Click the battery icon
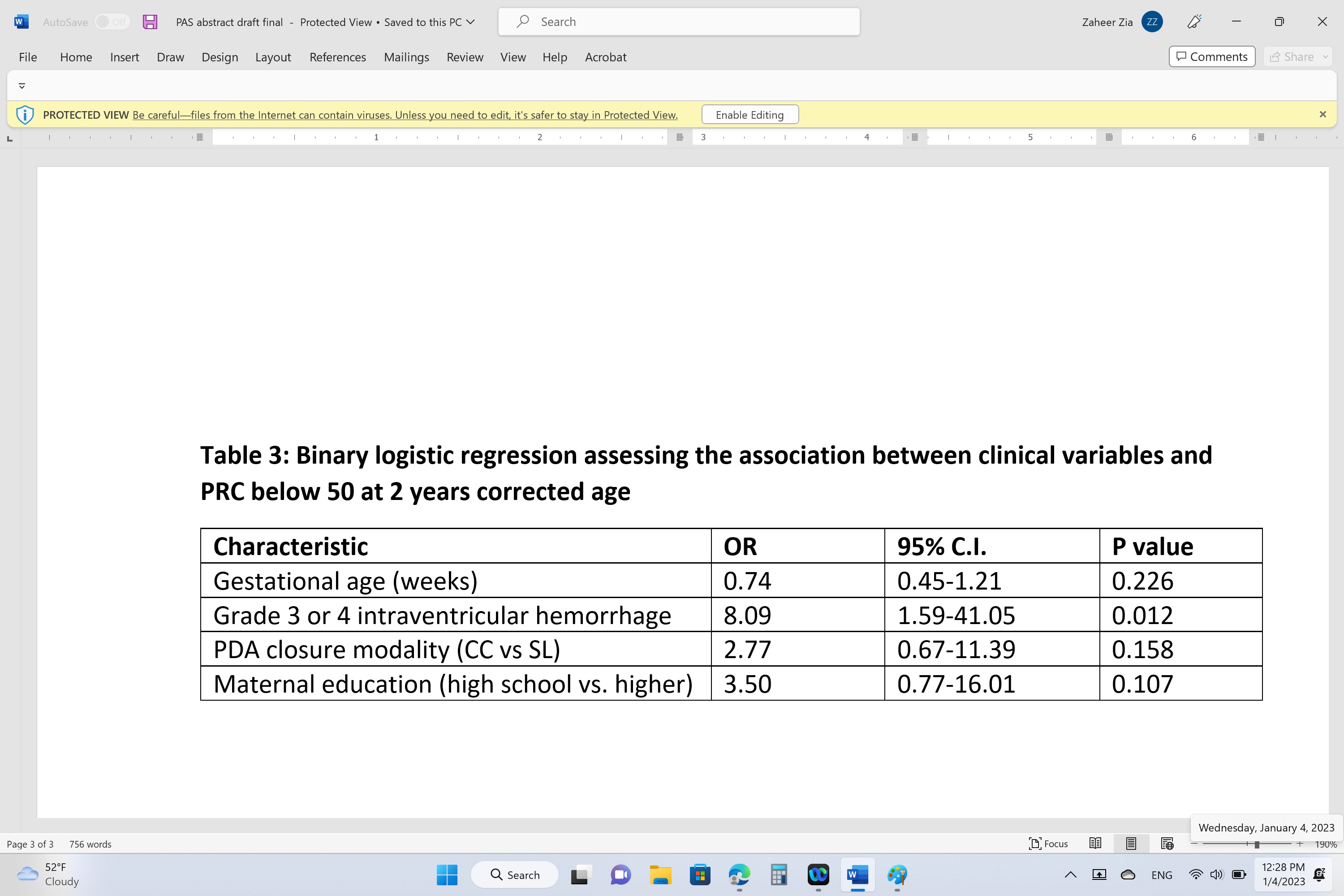The height and width of the screenshot is (896, 1344). 1239,875
